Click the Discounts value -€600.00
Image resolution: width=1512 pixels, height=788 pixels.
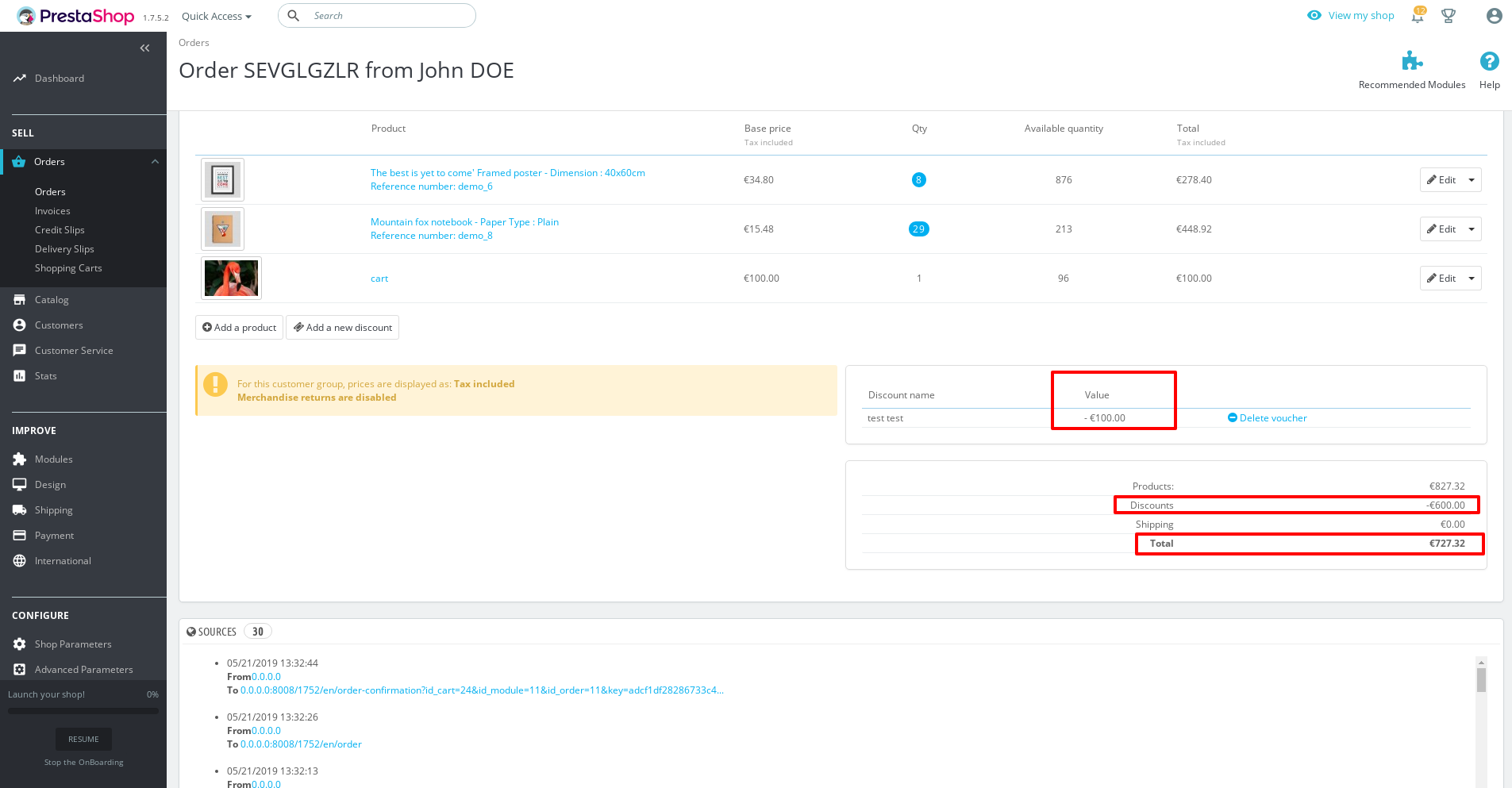click(x=1445, y=505)
